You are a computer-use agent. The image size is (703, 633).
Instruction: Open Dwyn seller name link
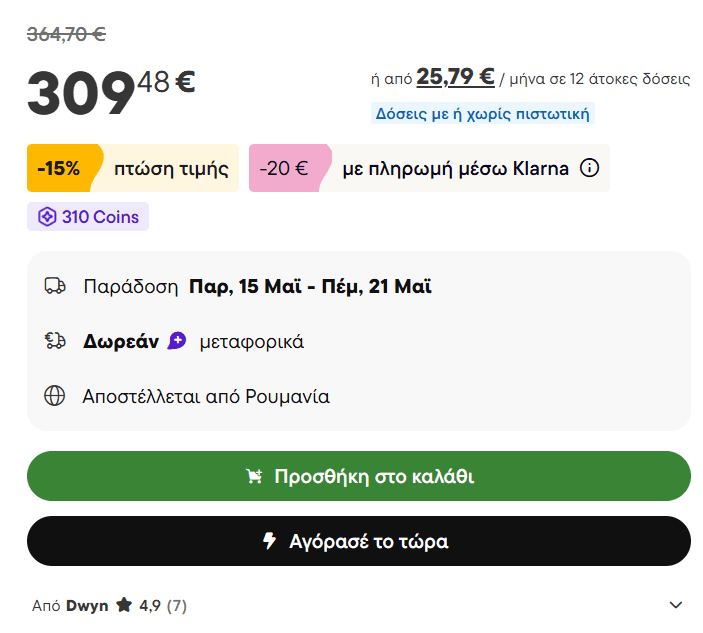pyautogui.click(x=87, y=606)
